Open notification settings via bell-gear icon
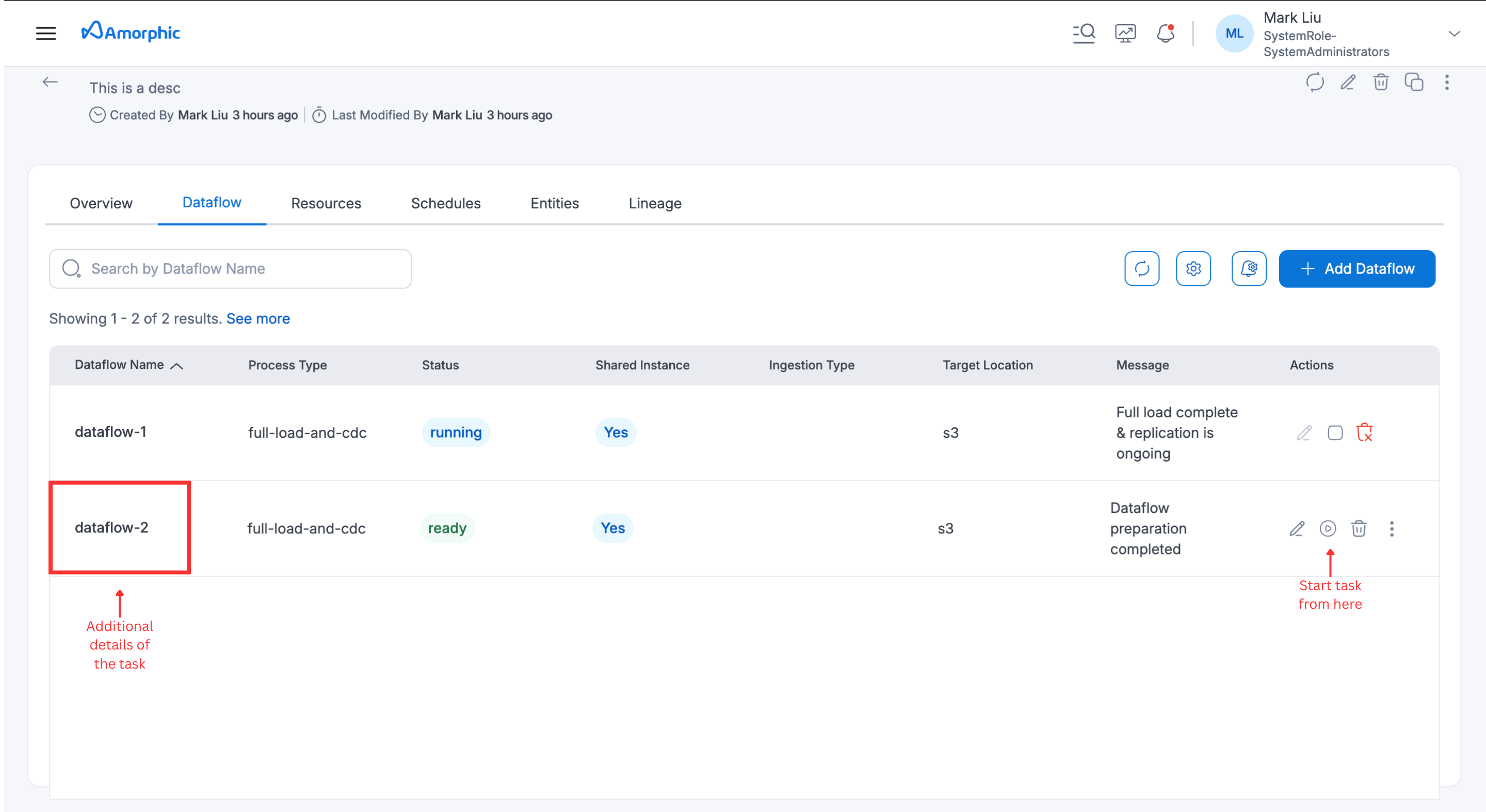This screenshot has height=812, width=1486. coord(1250,268)
